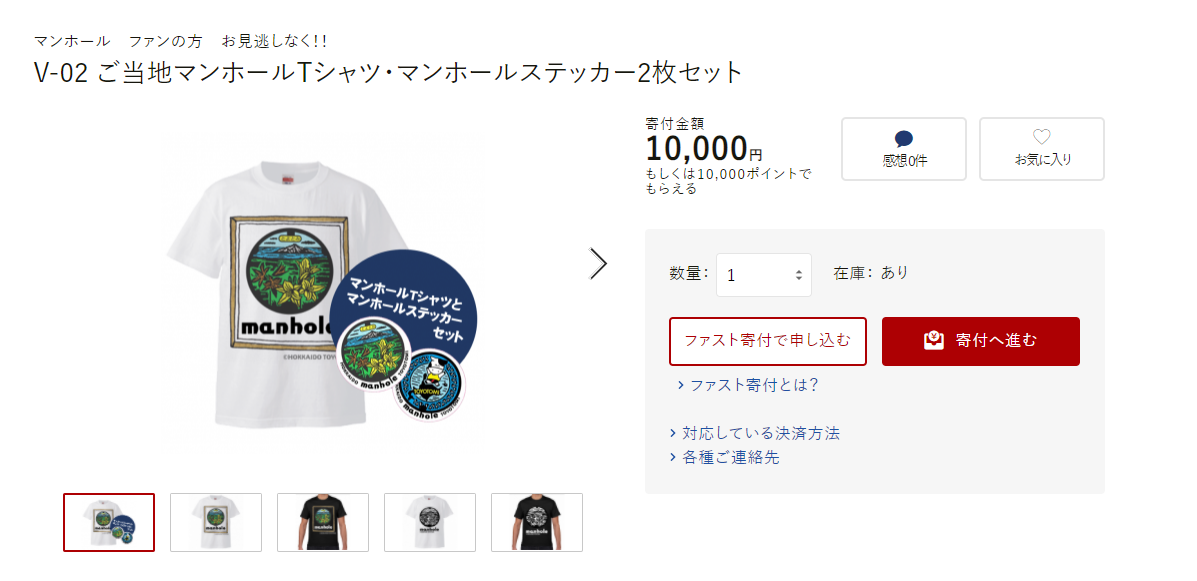This screenshot has height=581, width=1197.
Task: Open the 感想0件 reviews box
Action: 904,149
